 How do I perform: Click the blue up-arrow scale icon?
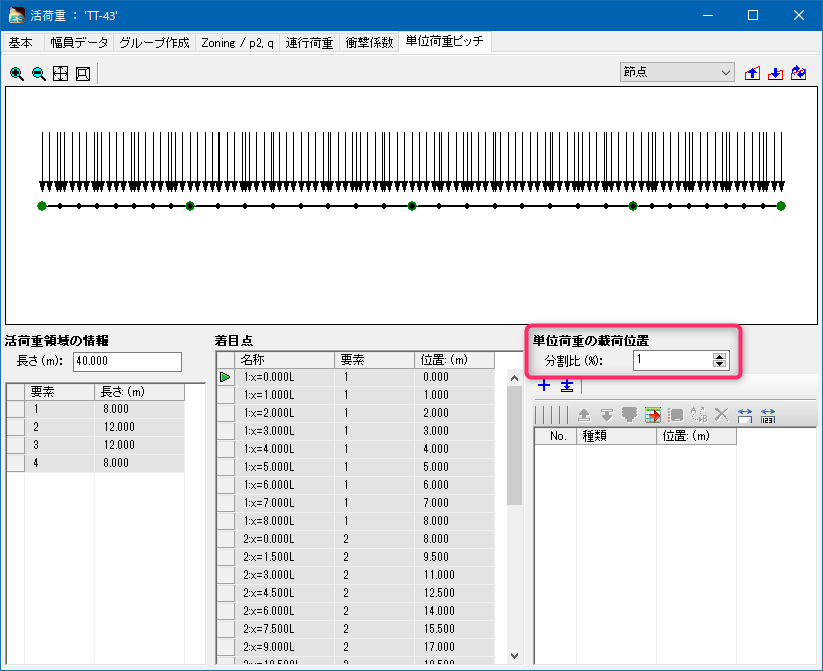(x=752, y=73)
